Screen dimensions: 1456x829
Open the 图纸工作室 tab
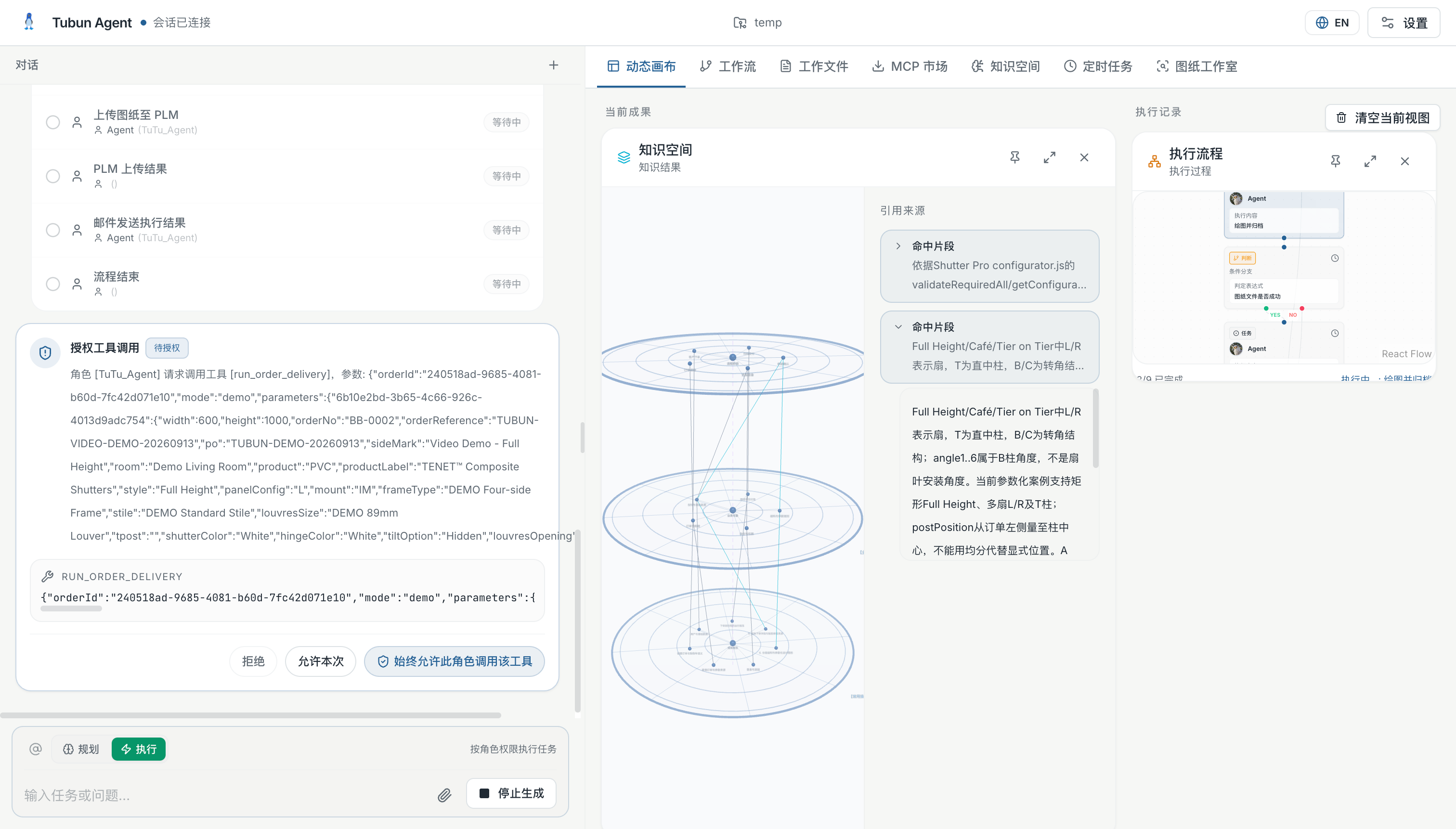point(1196,66)
